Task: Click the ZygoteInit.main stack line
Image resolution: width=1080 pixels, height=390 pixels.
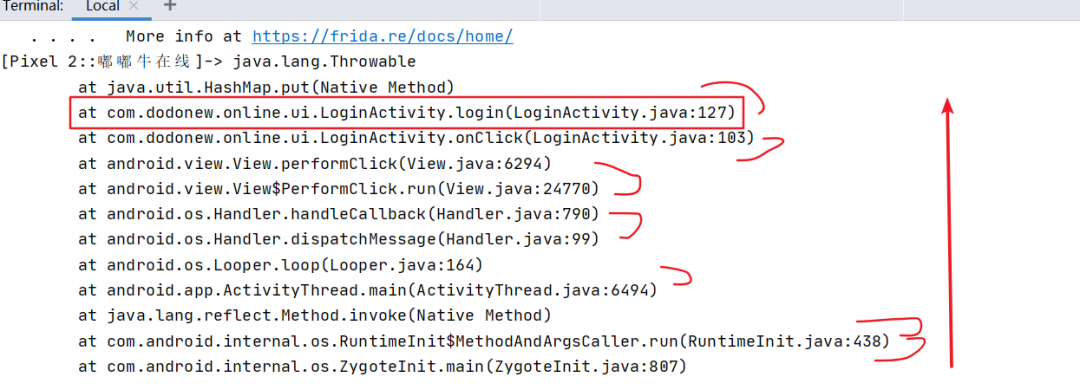Action: pos(382,367)
